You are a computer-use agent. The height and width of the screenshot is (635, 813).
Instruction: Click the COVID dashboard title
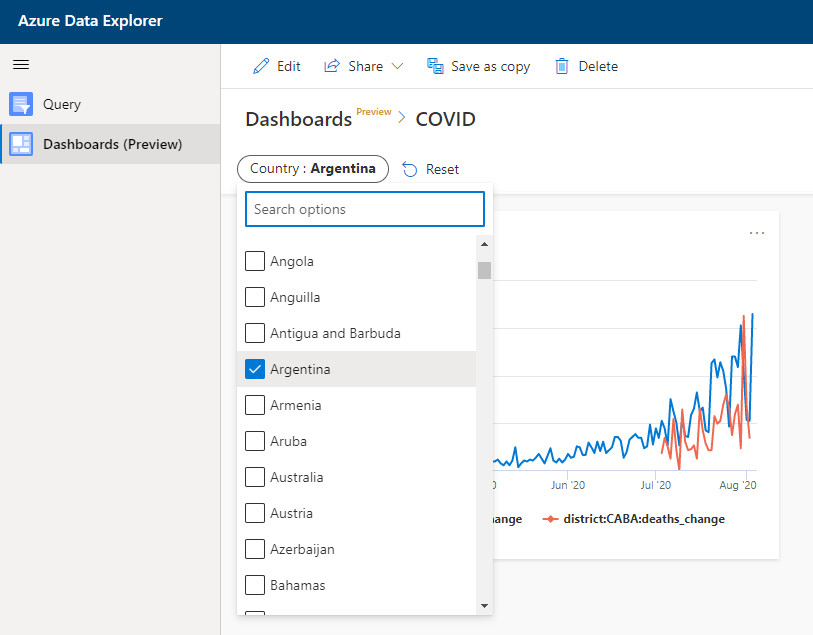point(445,119)
